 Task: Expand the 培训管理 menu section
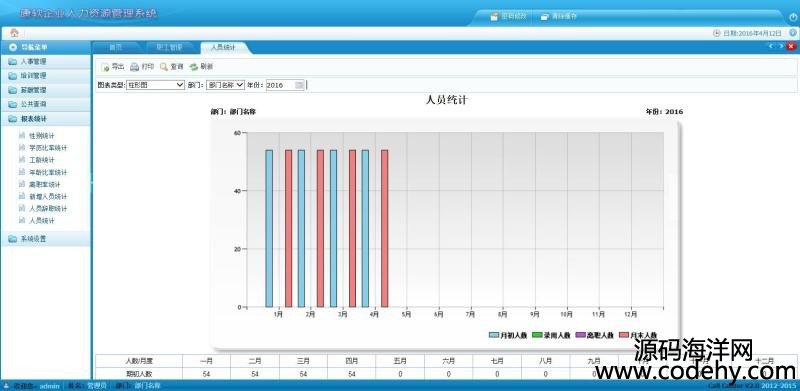pyautogui.click(x=45, y=76)
